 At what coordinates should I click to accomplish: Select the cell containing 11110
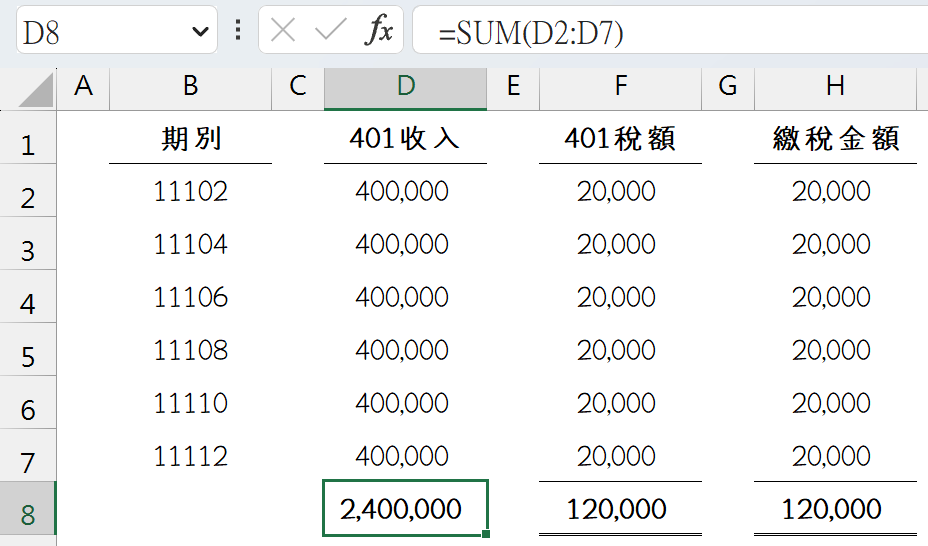point(191,403)
